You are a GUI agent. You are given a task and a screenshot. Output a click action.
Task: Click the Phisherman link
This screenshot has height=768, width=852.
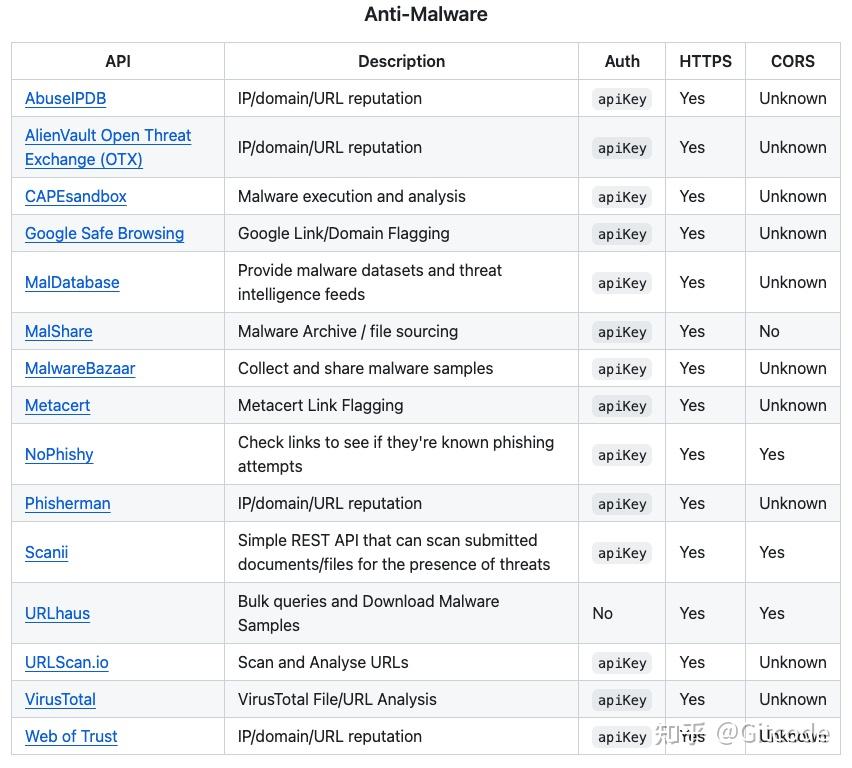67,504
